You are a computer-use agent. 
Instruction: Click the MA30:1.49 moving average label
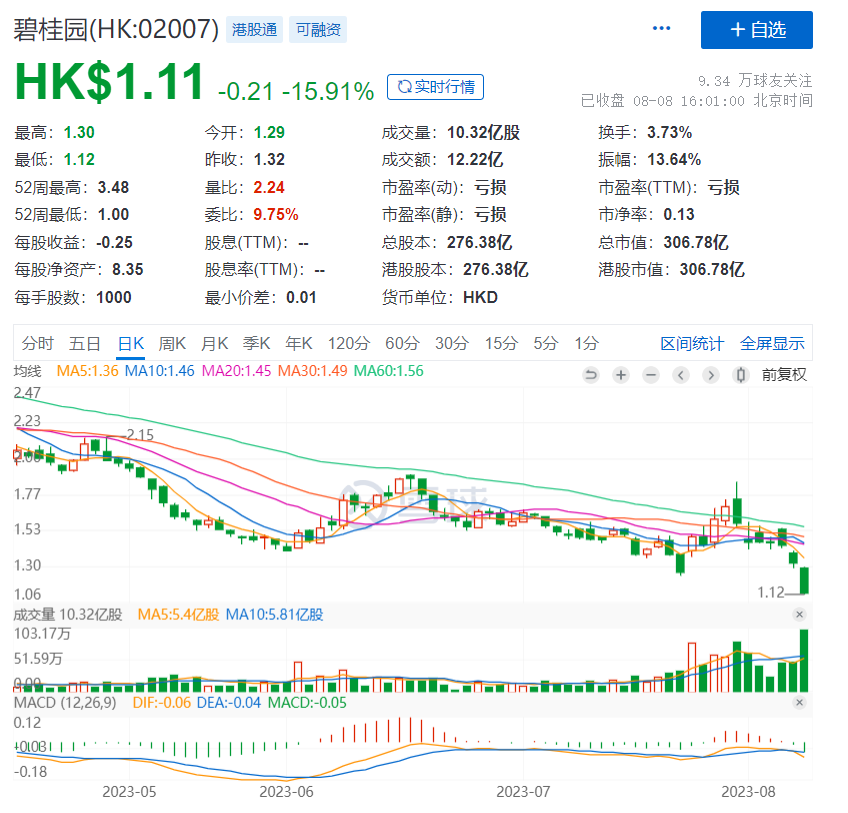pos(312,371)
